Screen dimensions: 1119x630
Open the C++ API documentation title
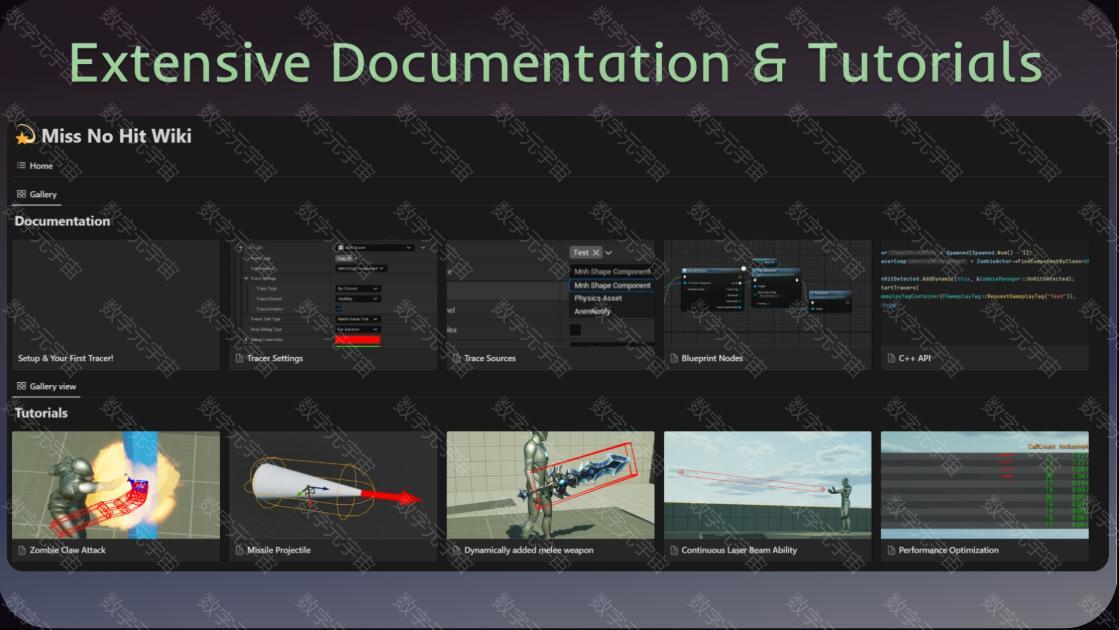pos(915,358)
